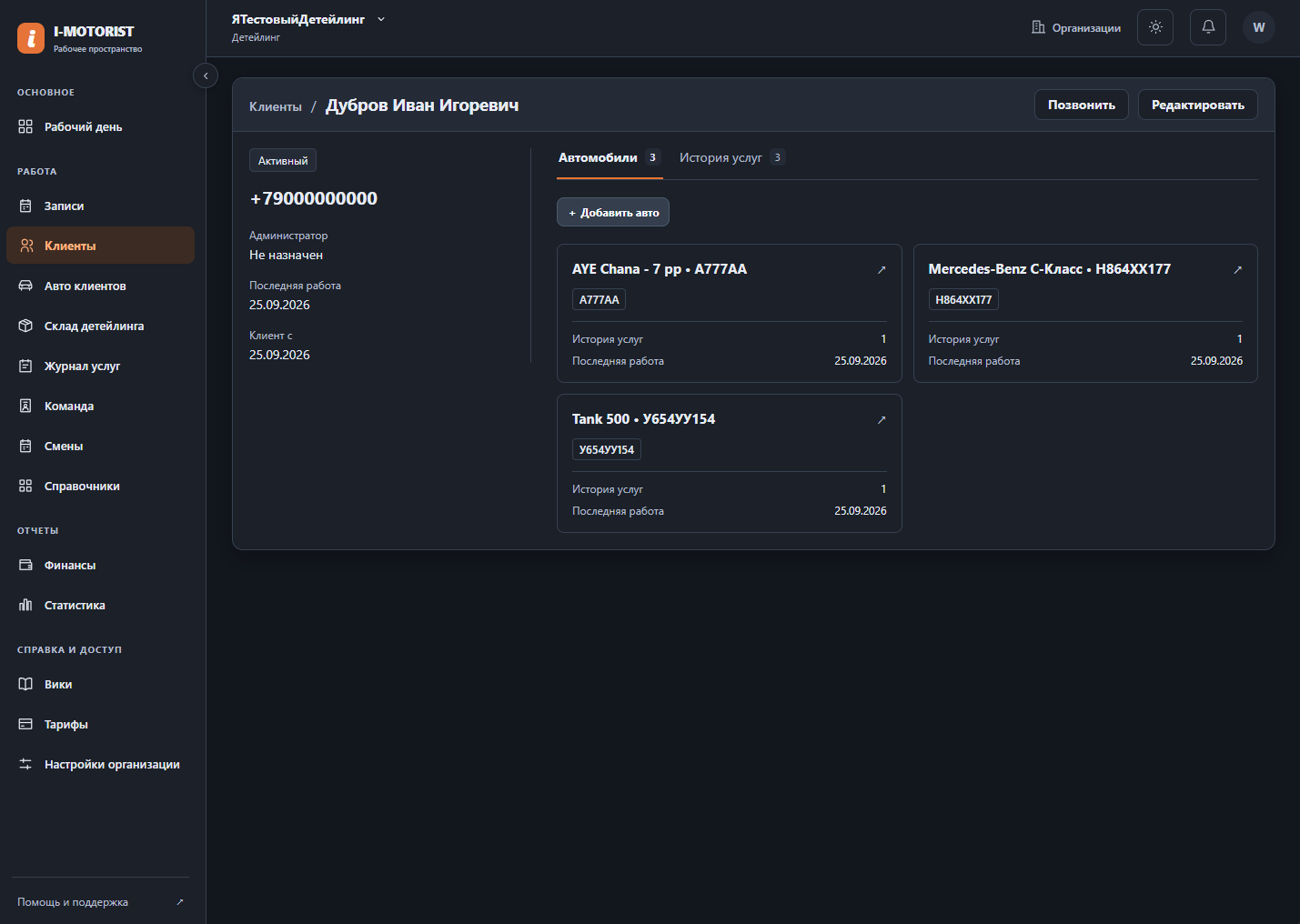Viewport: 1300px width, 924px height.
Task: Click the Добавить авто button
Action: 613,212
